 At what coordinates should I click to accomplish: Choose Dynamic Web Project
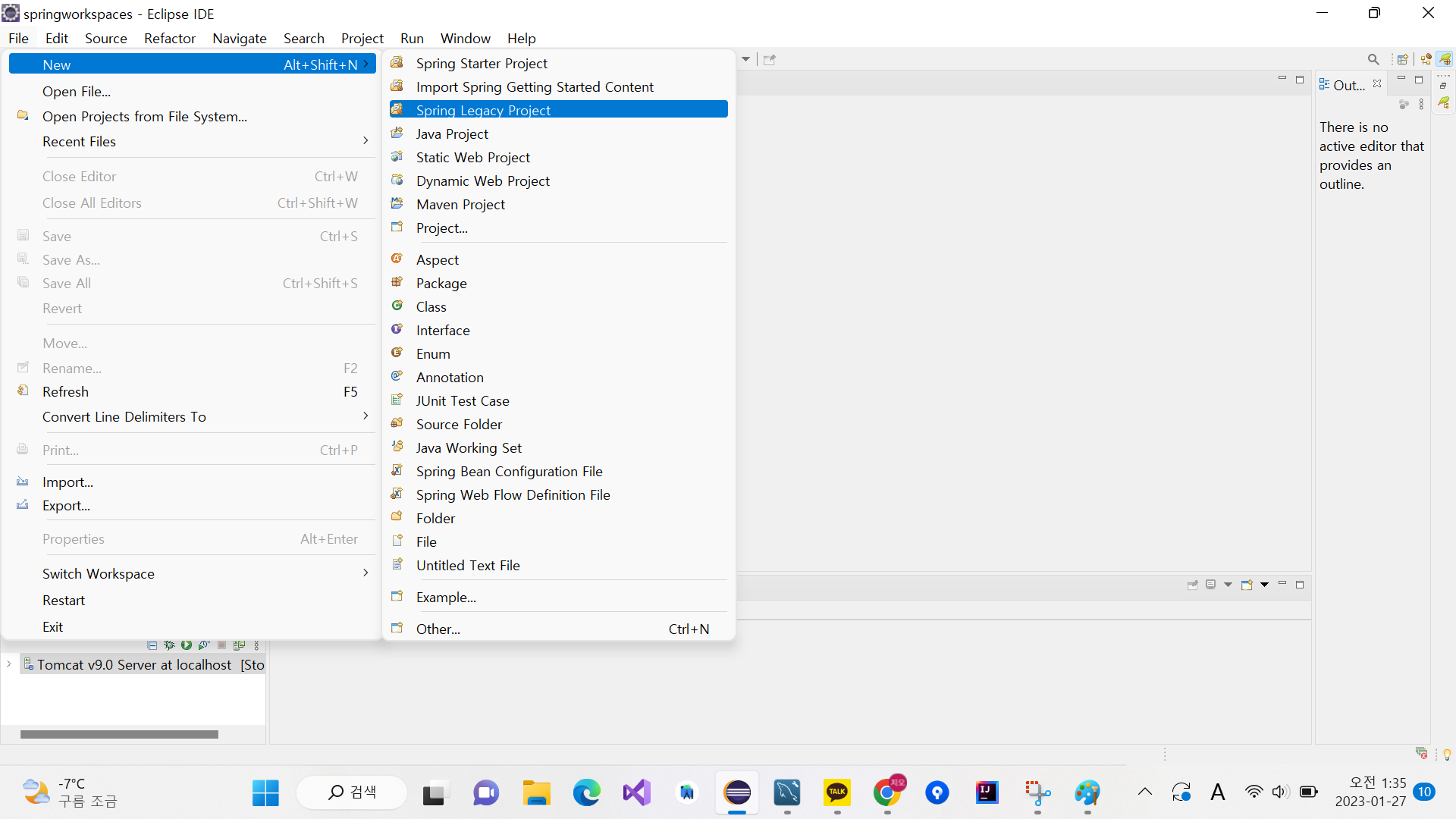(x=558, y=180)
